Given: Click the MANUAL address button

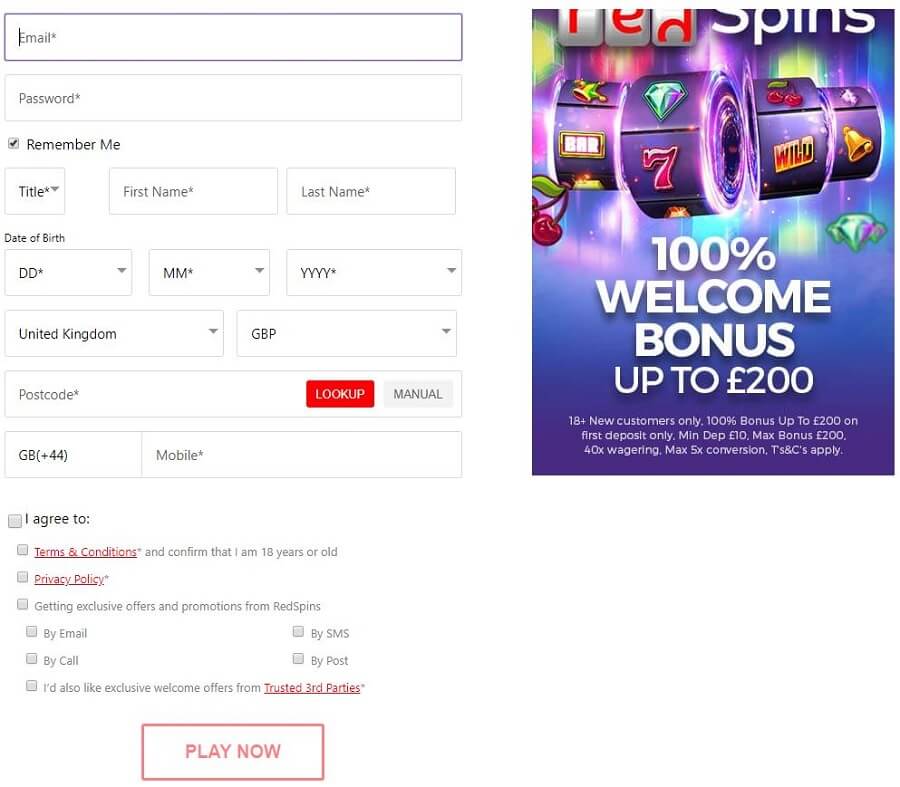Looking at the screenshot, I should coord(418,394).
